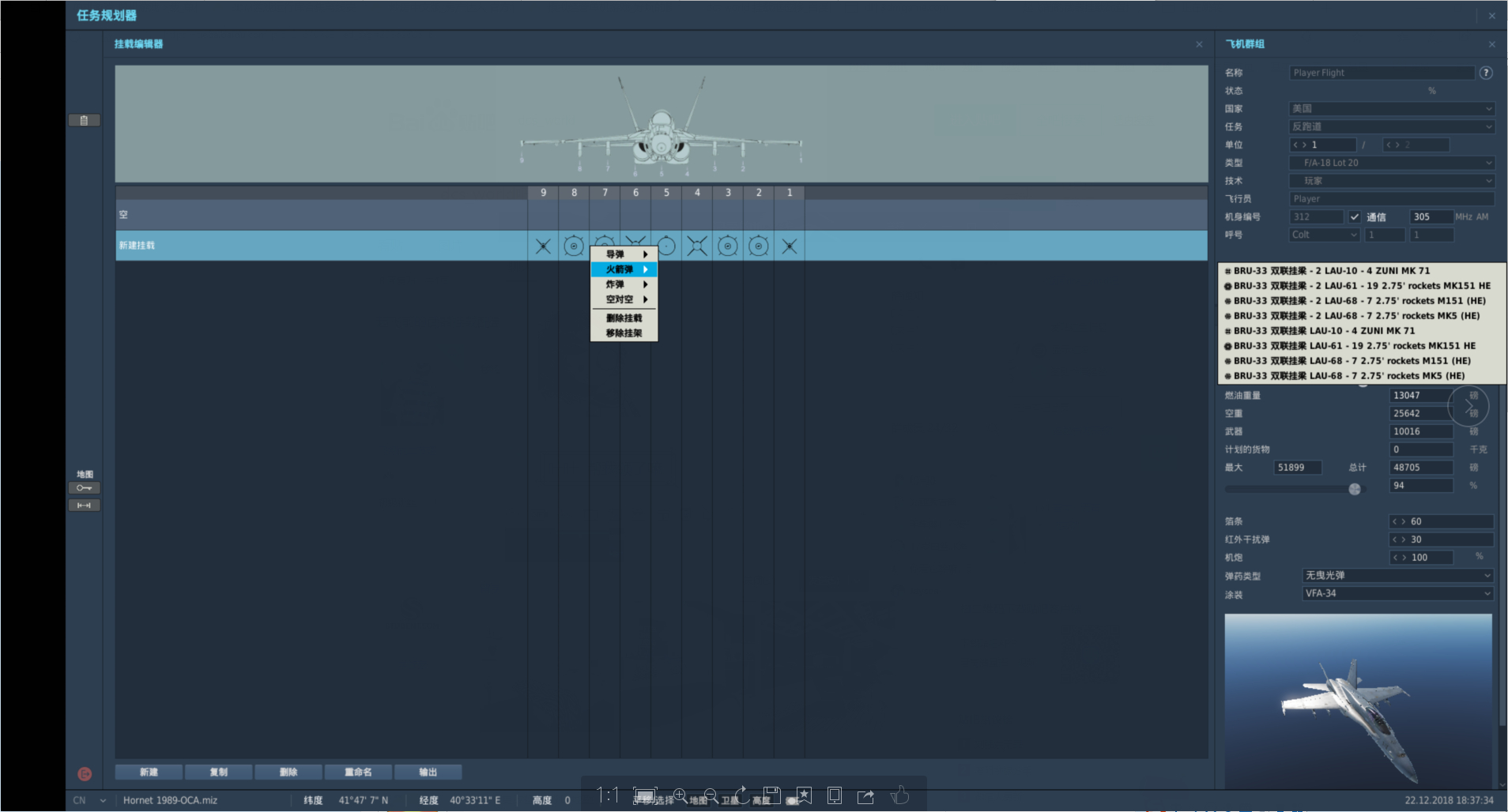The width and height of the screenshot is (1508, 812).
Task: Open the 炸弹 submenu in context menu
Action: click(x=624, y=284)
